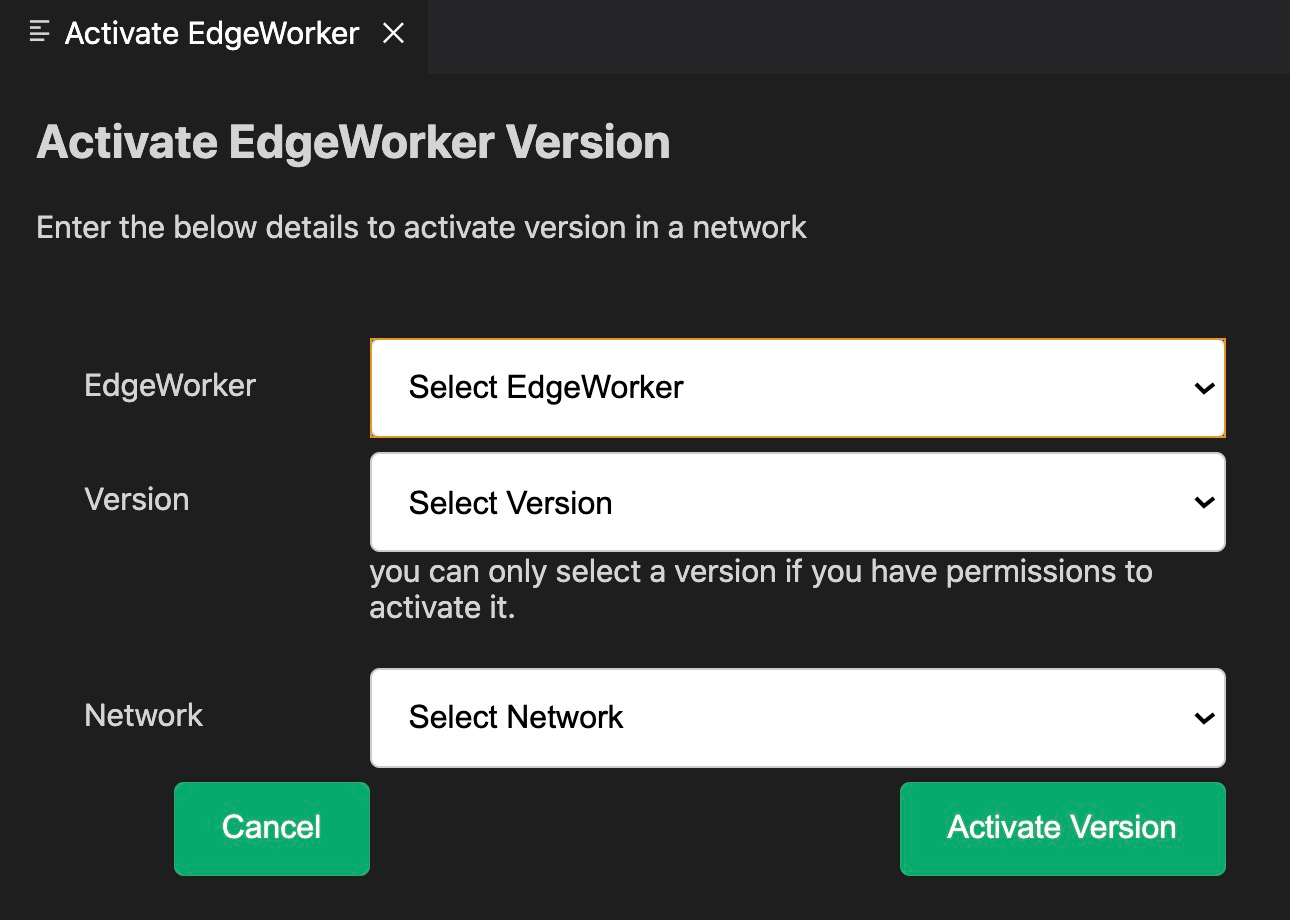1290x920 pixels.
Task: Click the 'Select Network' placeholder text
Action: click(x=516, y=717)
